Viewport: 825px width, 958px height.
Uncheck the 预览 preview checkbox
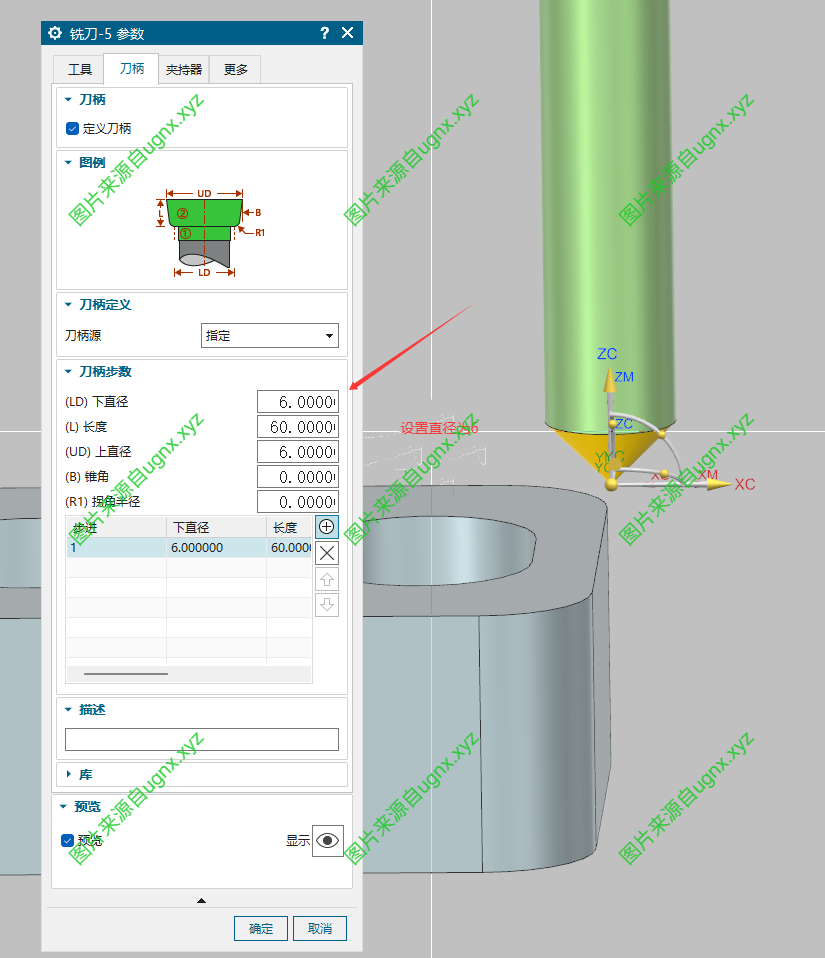68,841
